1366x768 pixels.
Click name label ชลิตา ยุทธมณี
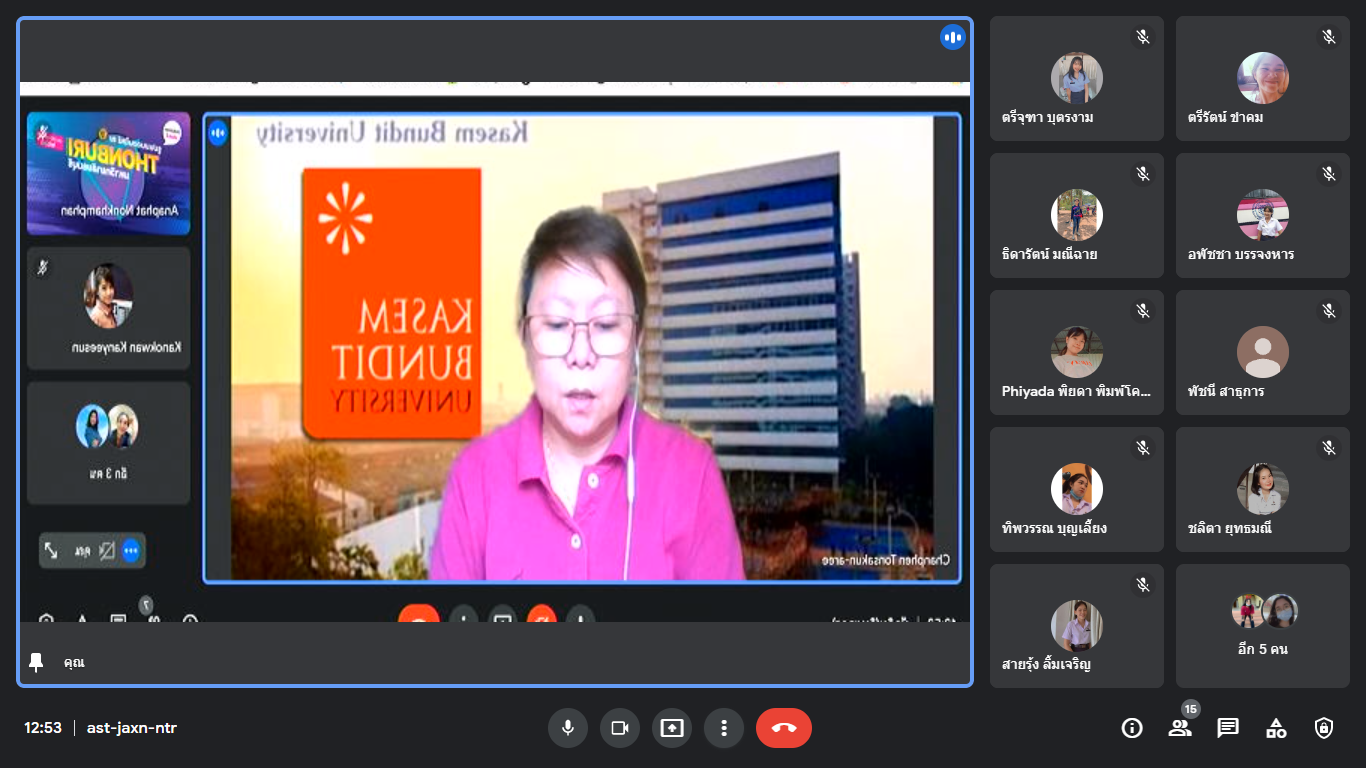pos(1229,528)
